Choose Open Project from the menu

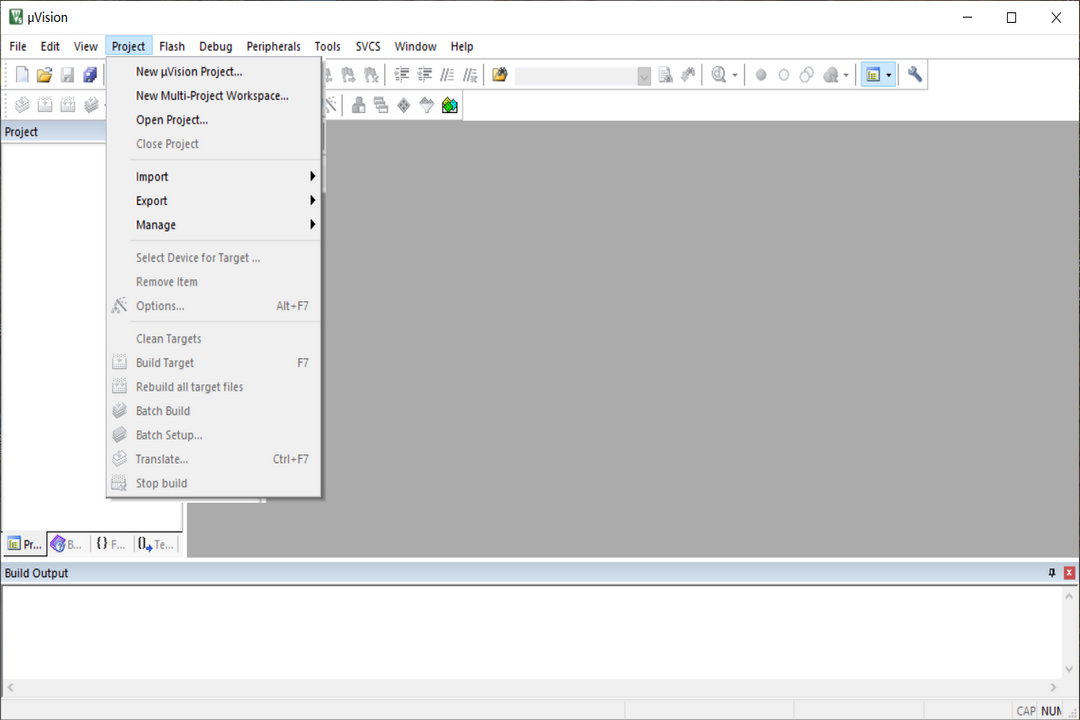(172, 120)
